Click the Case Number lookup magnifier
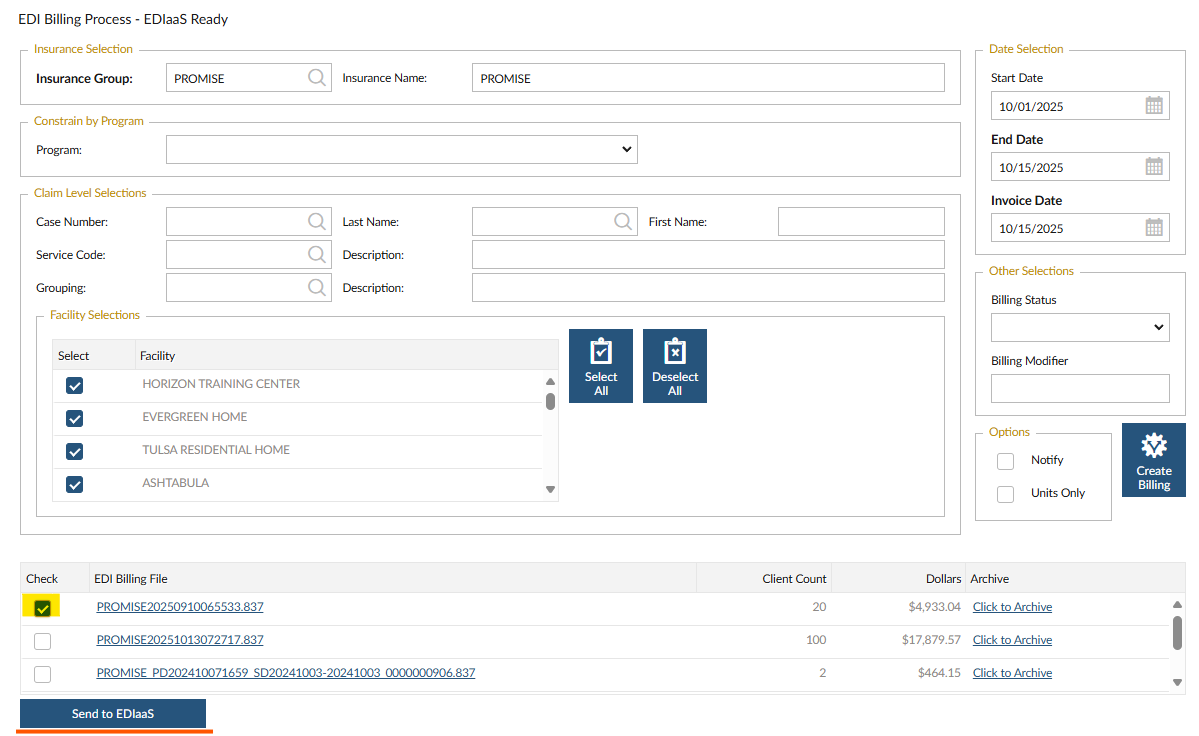 pos(316,222)
